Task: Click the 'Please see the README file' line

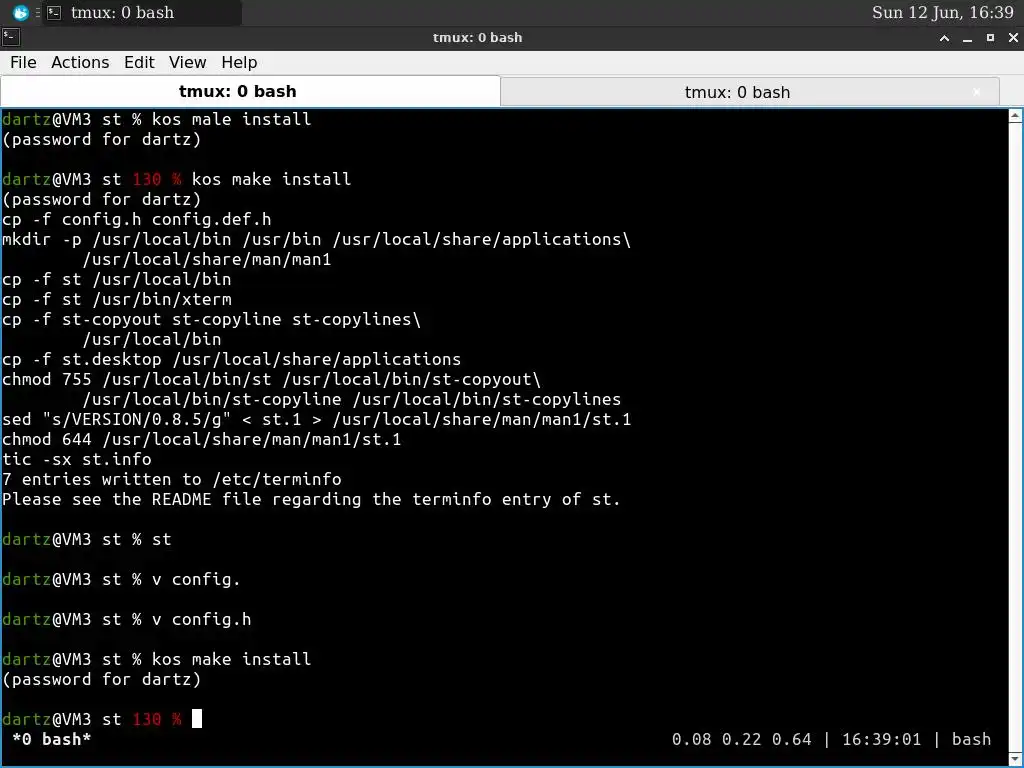Action: [311, 500]
